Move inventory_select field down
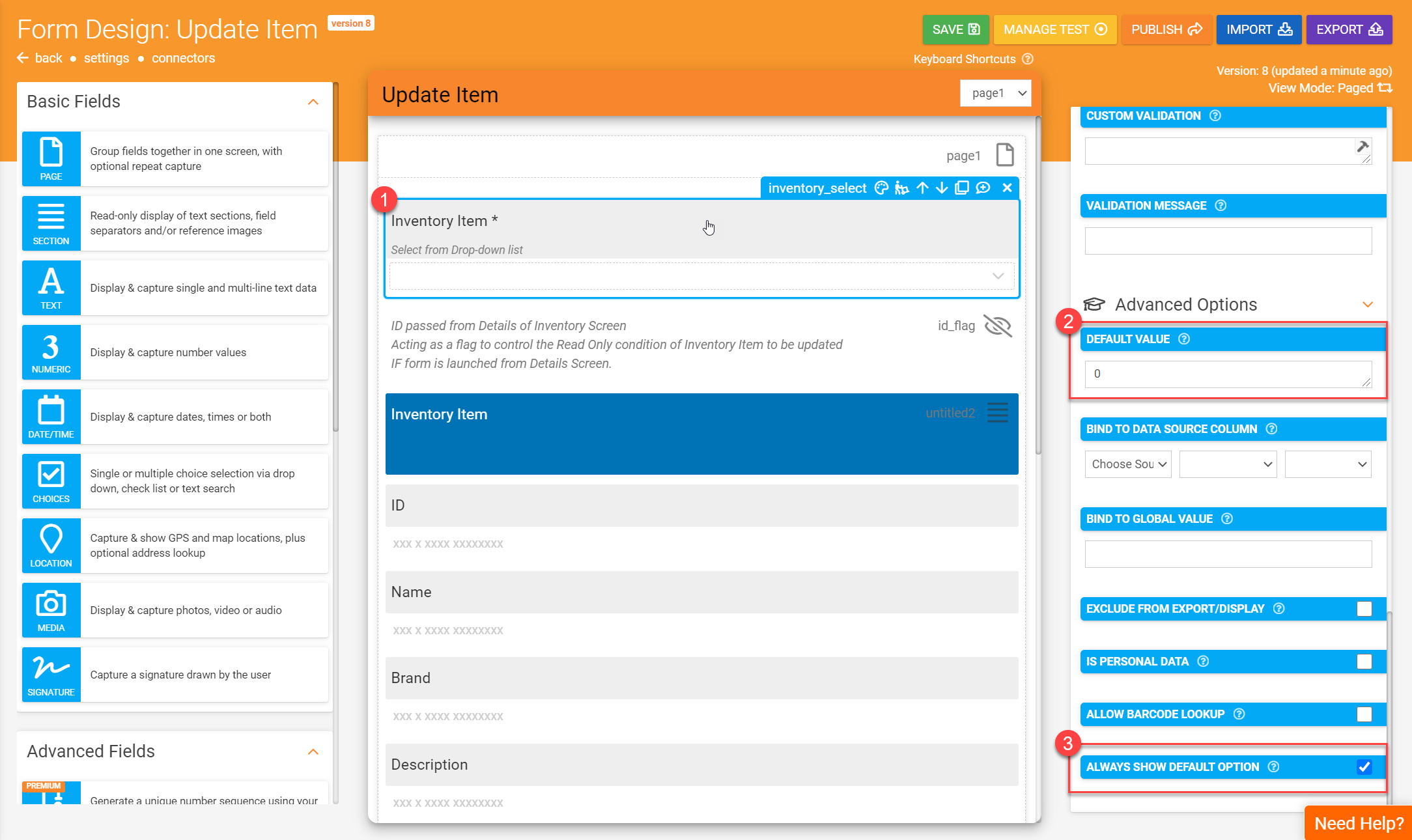This screenshot has height=840, width=1412. tap(942, 188)
